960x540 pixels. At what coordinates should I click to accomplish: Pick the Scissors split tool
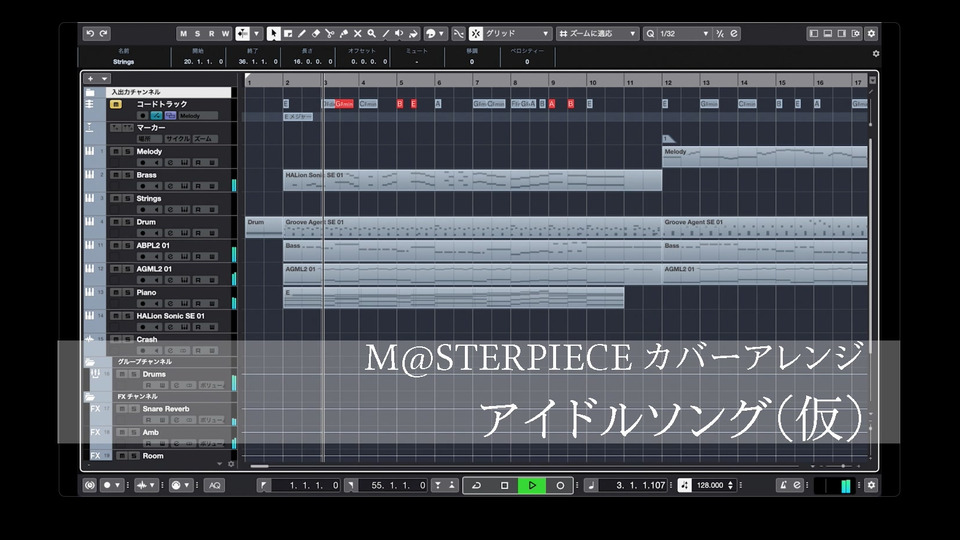pos(330,33)
